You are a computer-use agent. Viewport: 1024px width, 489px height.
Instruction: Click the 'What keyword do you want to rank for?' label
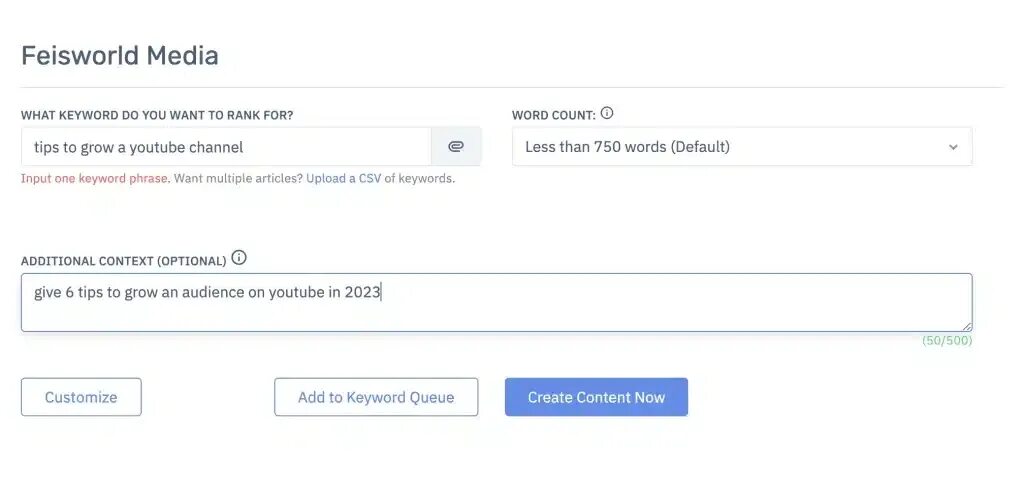coord(157,115)
